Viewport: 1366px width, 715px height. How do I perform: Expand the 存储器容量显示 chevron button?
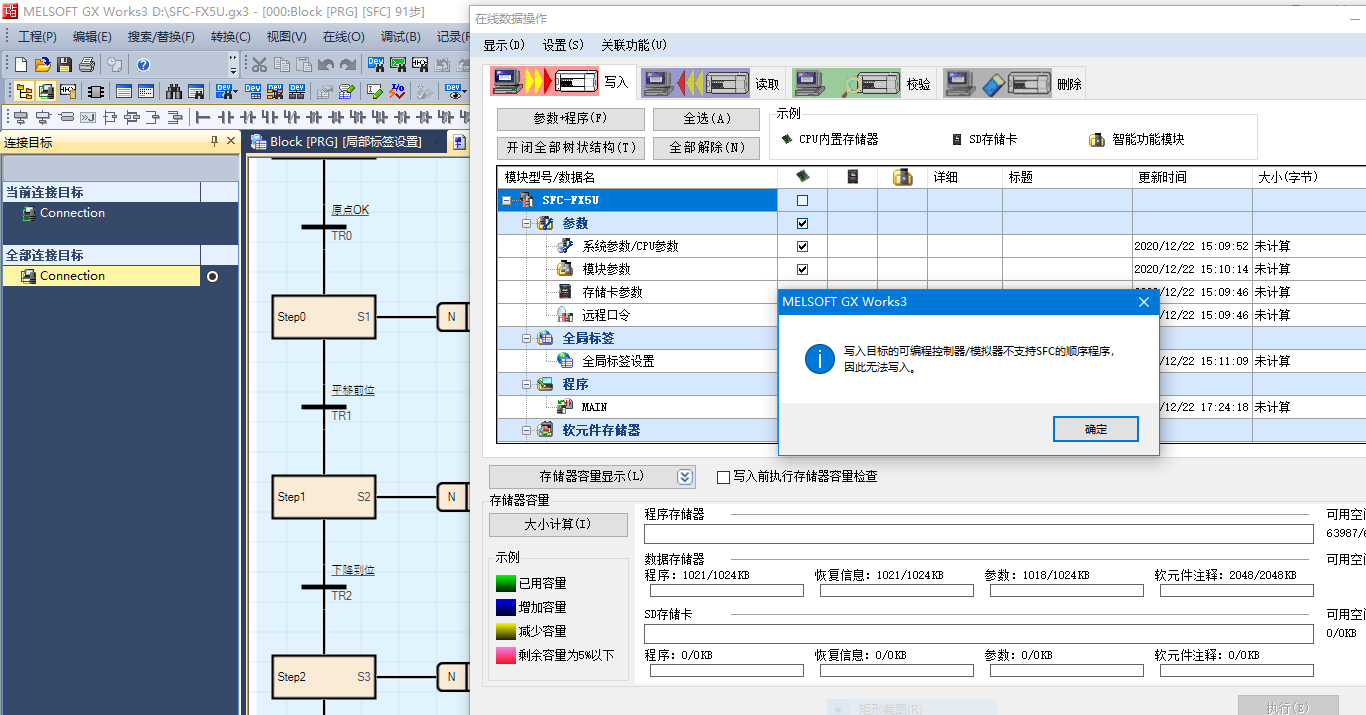pos(685,477)
